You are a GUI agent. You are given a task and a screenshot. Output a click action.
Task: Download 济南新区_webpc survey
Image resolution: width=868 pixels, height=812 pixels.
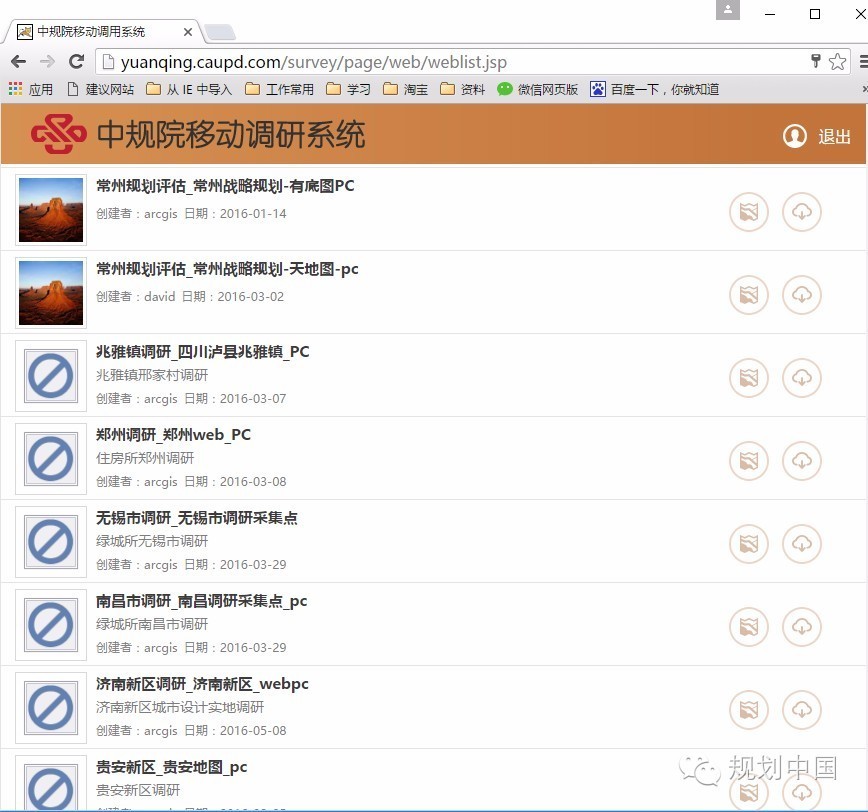tap(802, 710)
